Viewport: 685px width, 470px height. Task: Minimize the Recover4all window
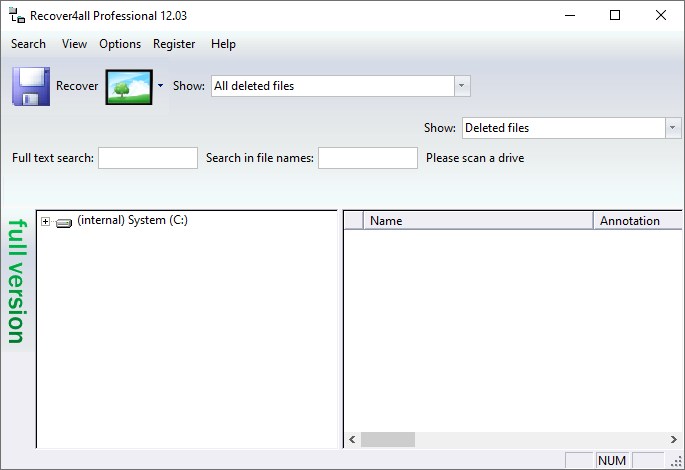570,15
